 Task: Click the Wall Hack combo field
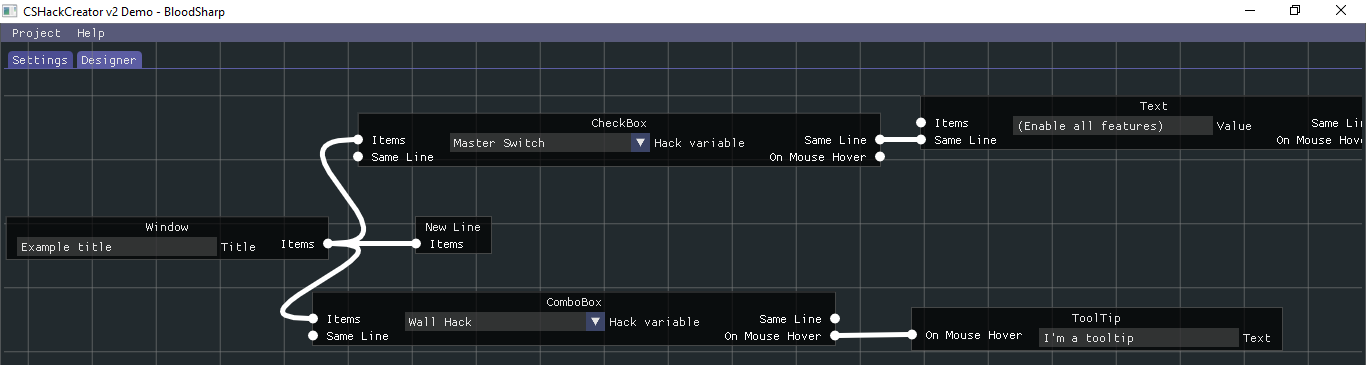point(505,322)
